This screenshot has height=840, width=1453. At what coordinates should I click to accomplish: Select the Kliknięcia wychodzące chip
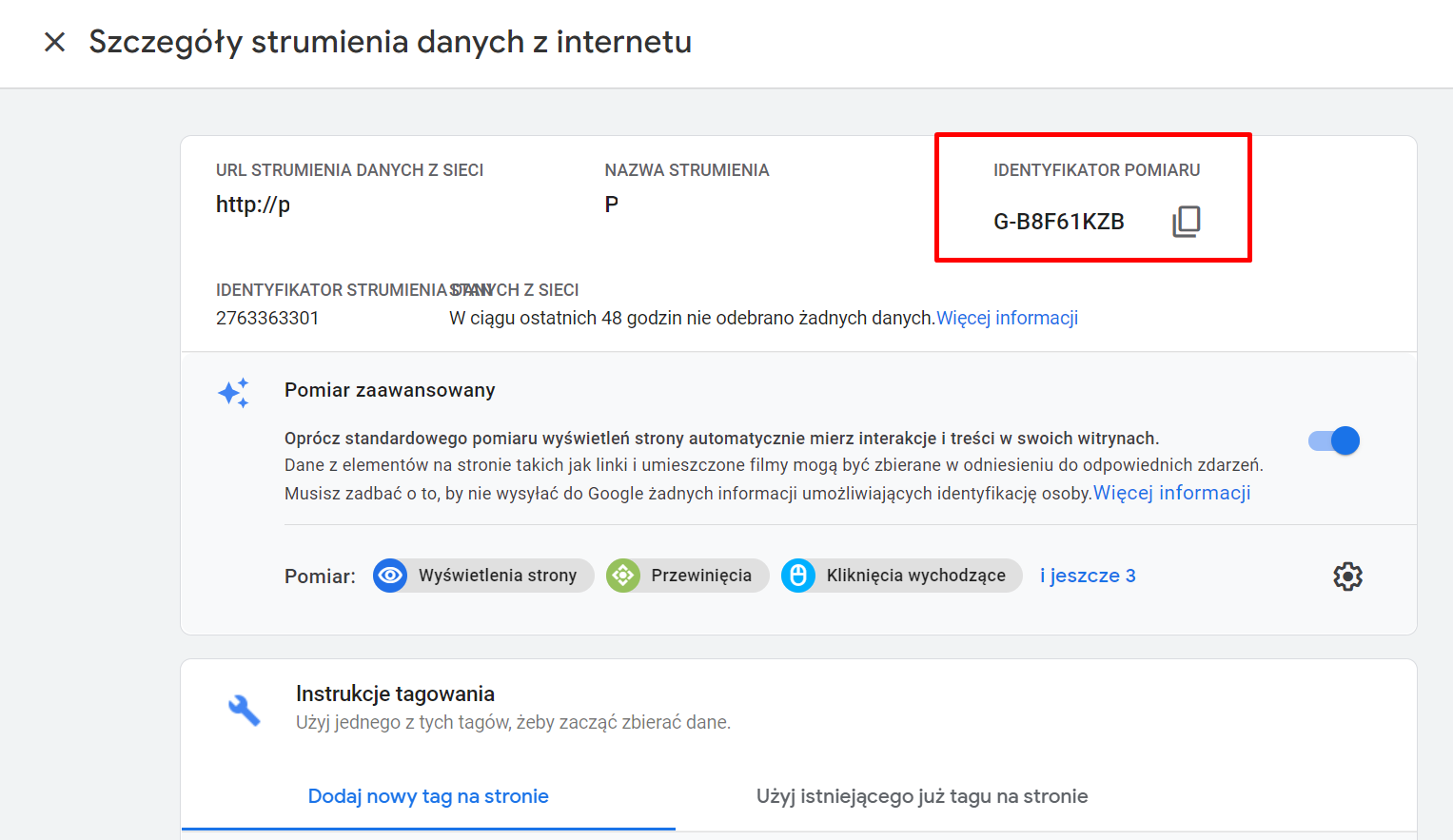pyautogui.click(x=902, y=576)
